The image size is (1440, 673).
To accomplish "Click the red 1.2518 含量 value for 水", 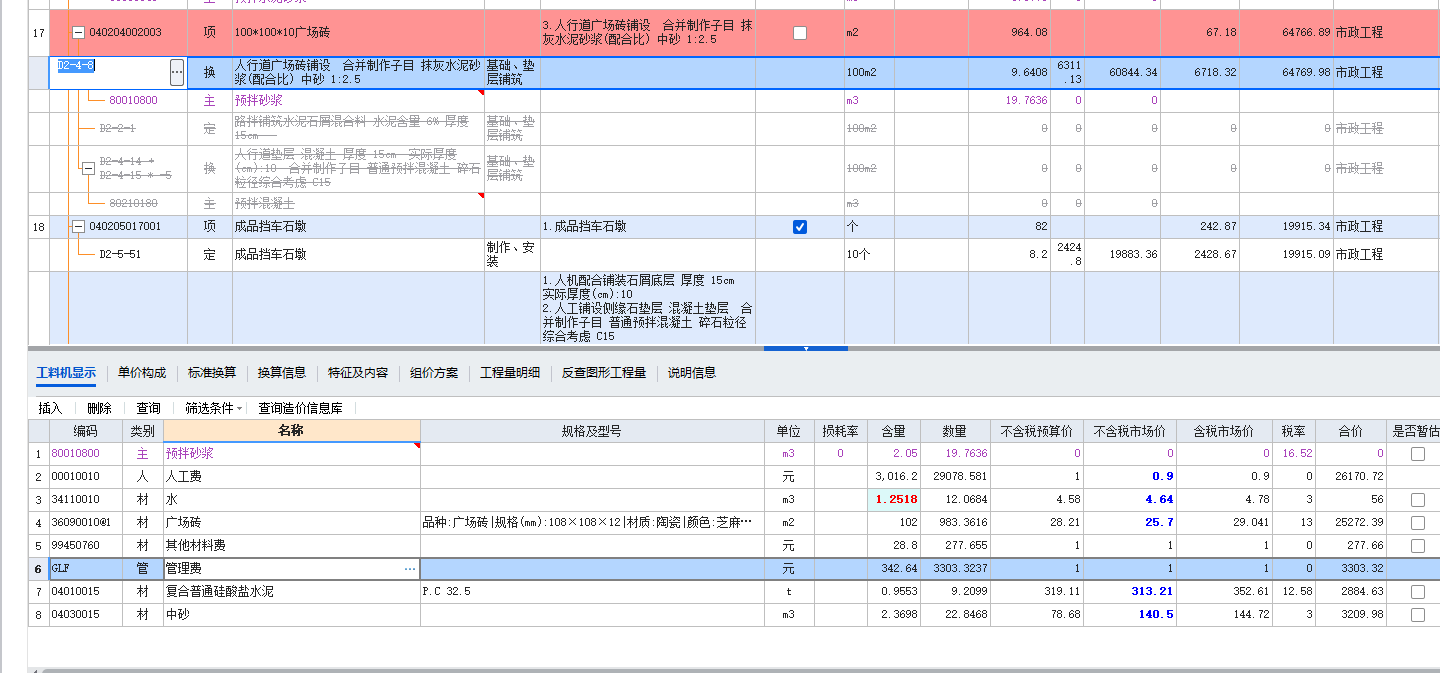I will 896,500.
